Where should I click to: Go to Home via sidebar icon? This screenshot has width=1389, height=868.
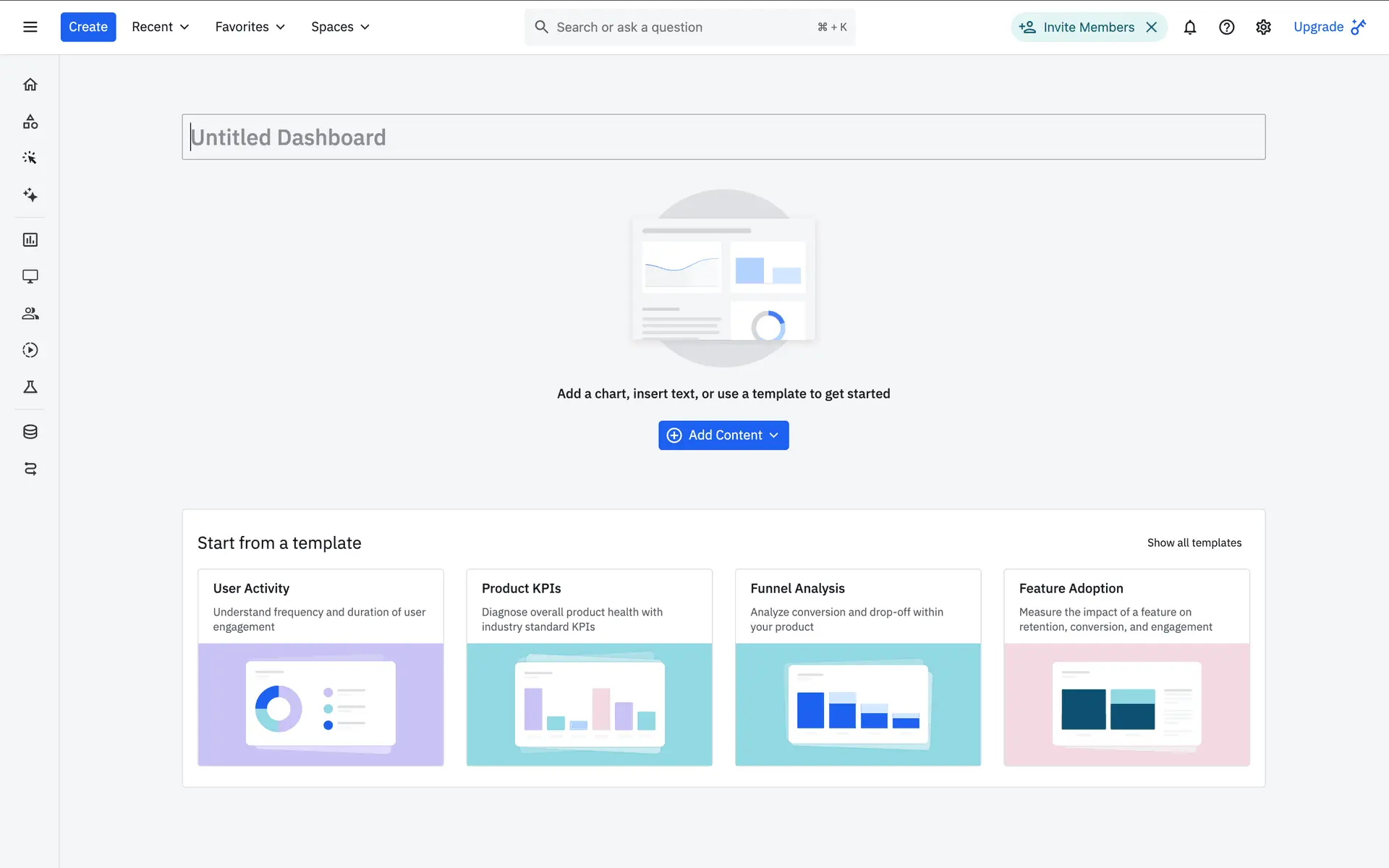30,85
